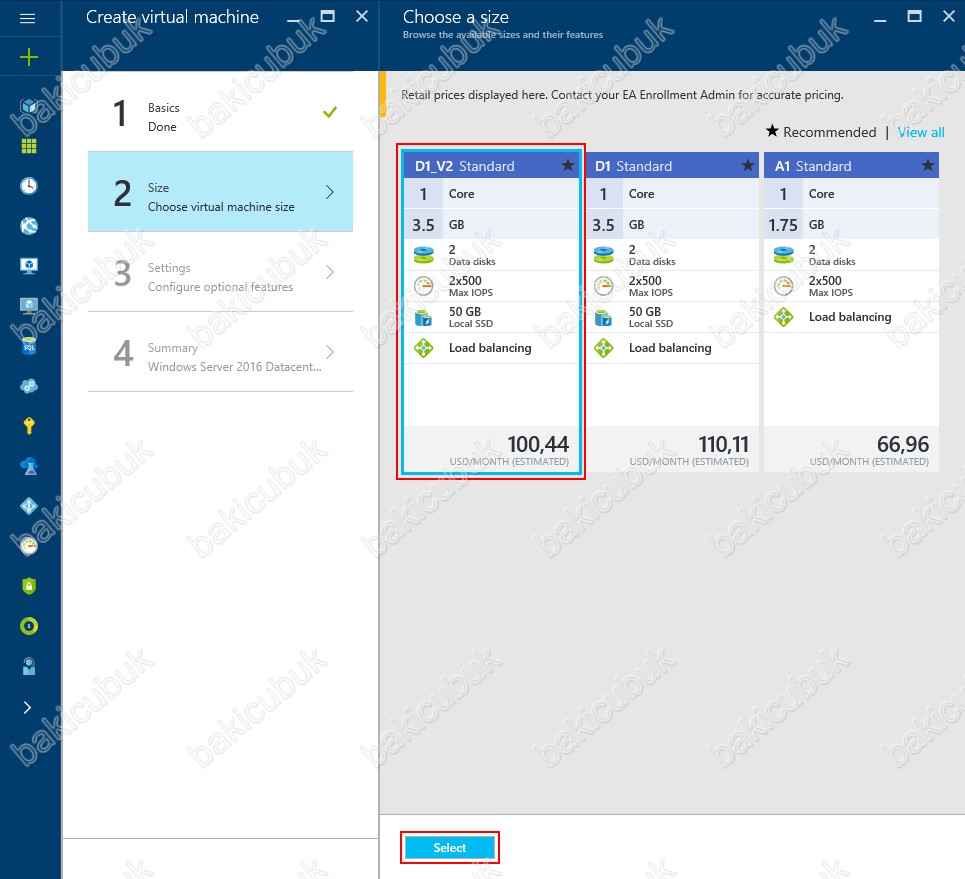Open step 1 Basics

point(220,112)
